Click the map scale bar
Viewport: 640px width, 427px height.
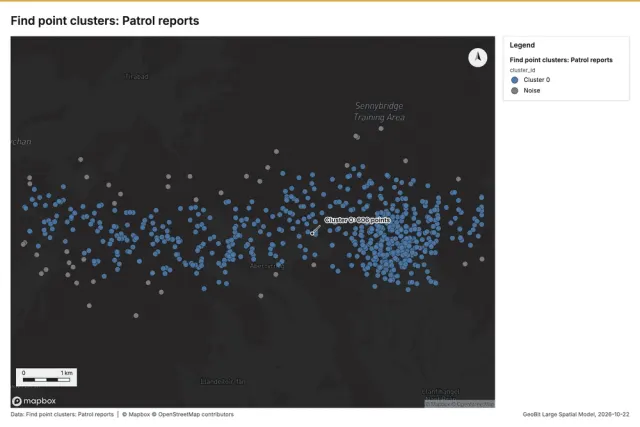pyautogui.click(x=47, y=377)
